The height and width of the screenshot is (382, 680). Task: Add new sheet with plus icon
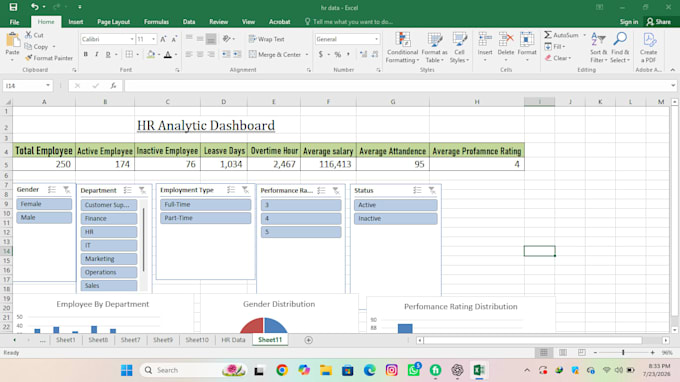click(308, 340)
